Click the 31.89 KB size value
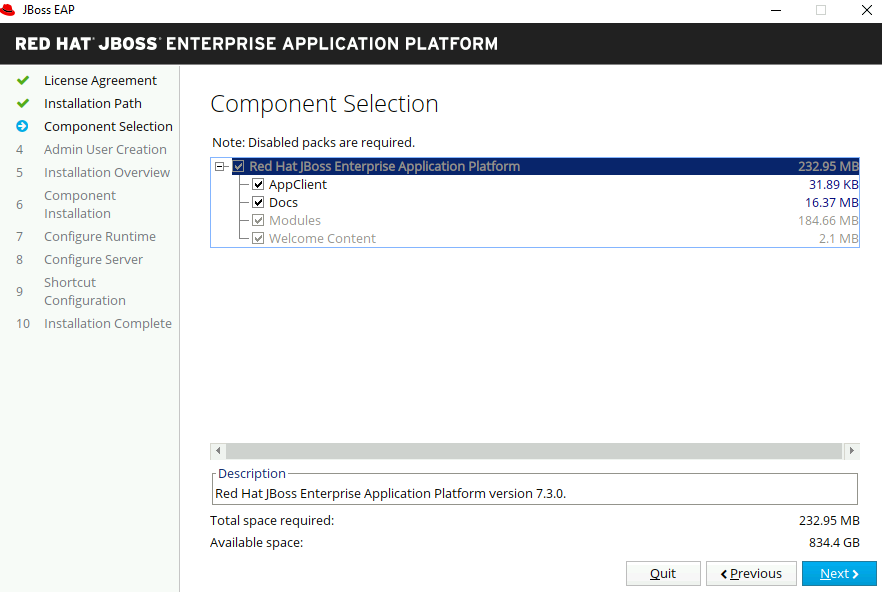 coord(834,184)
